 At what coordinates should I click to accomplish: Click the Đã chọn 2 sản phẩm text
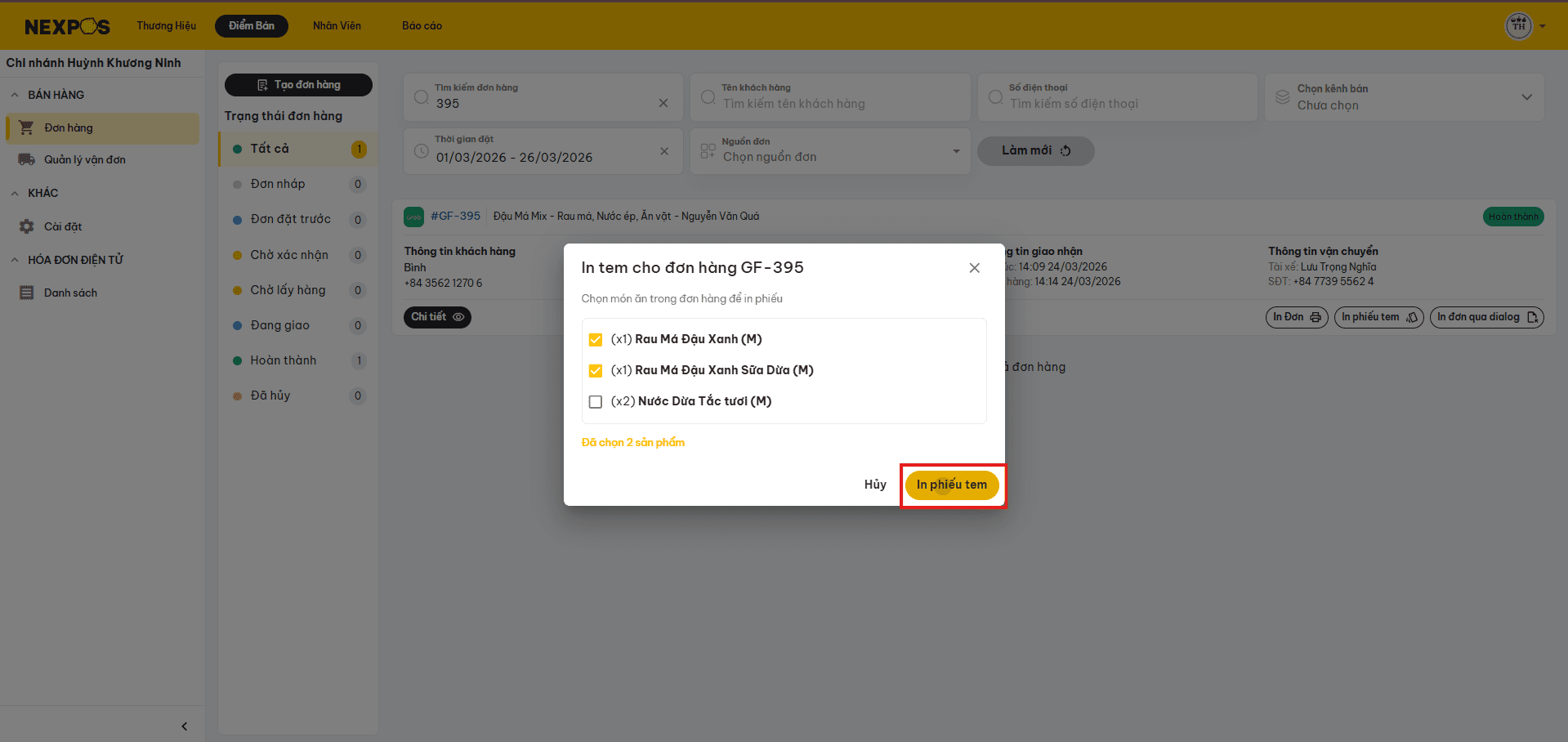tap(633, 442)
